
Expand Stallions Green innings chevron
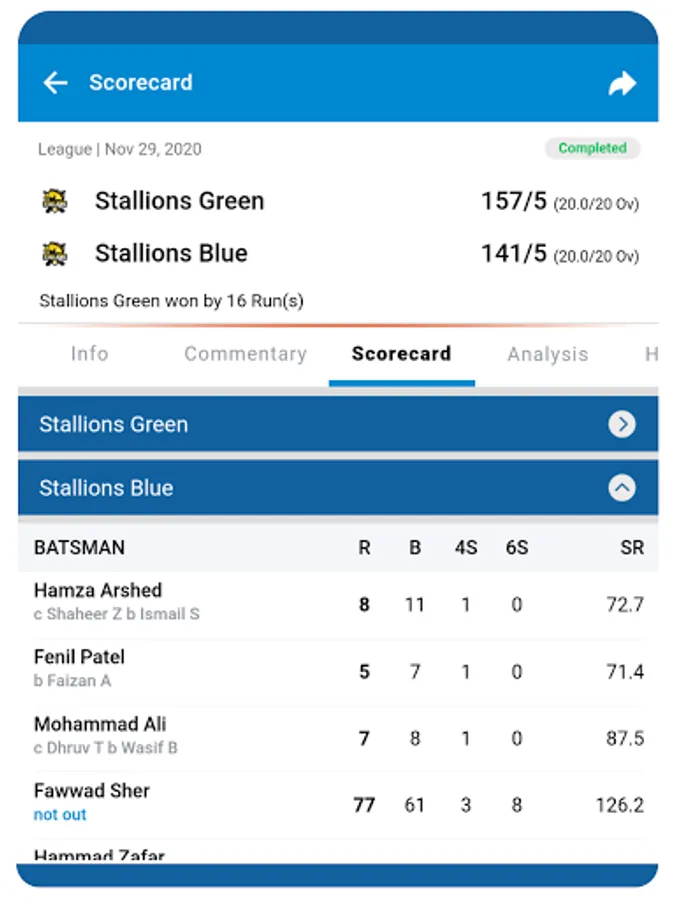[x=622, y=425]
